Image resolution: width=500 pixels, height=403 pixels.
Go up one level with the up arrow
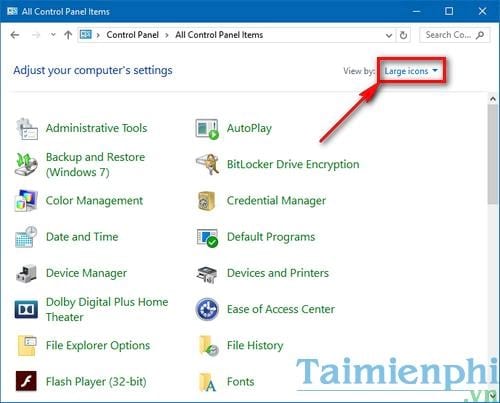(68, 35)
